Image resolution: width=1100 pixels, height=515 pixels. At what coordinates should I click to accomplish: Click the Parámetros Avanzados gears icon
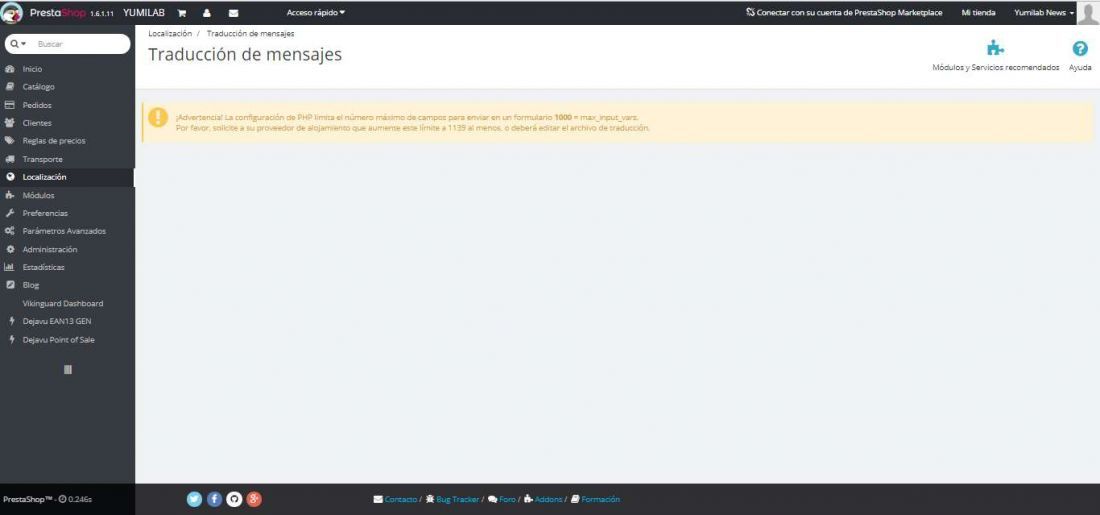pos(10,231)
